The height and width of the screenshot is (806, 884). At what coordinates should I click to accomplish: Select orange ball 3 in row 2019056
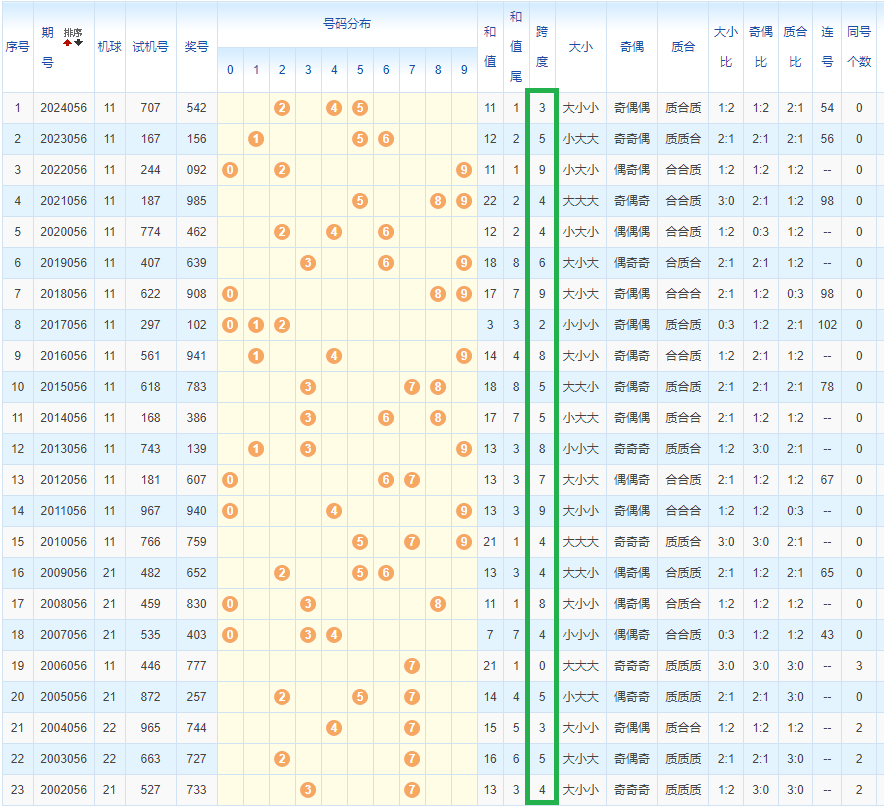tap(308, 263)
